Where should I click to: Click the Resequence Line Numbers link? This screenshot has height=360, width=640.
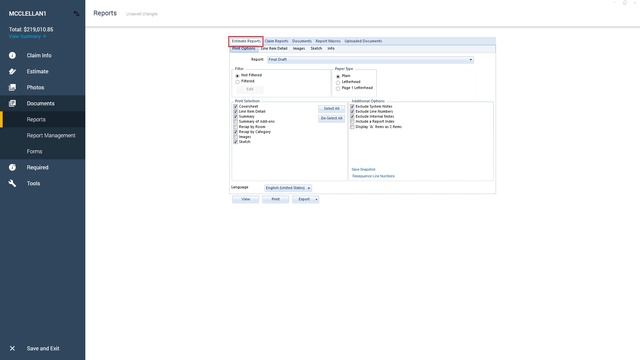click(x=373, y=176)
